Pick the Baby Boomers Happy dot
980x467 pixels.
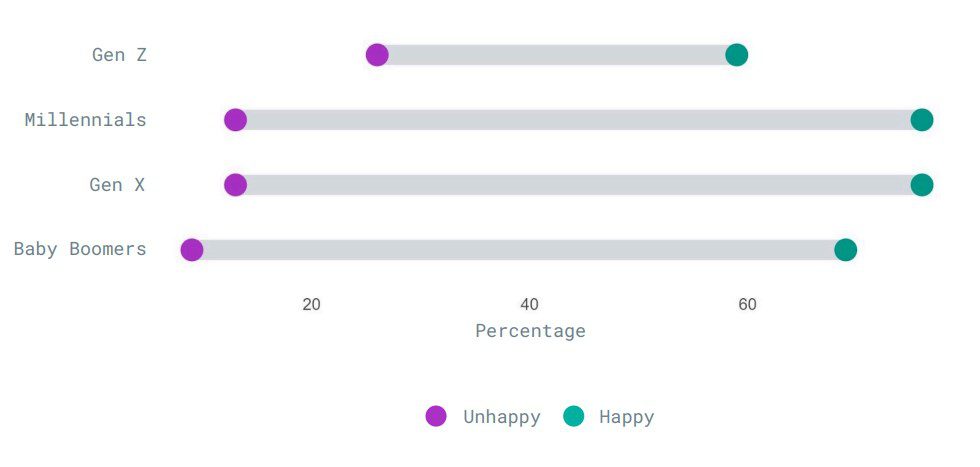click(846, 250)
